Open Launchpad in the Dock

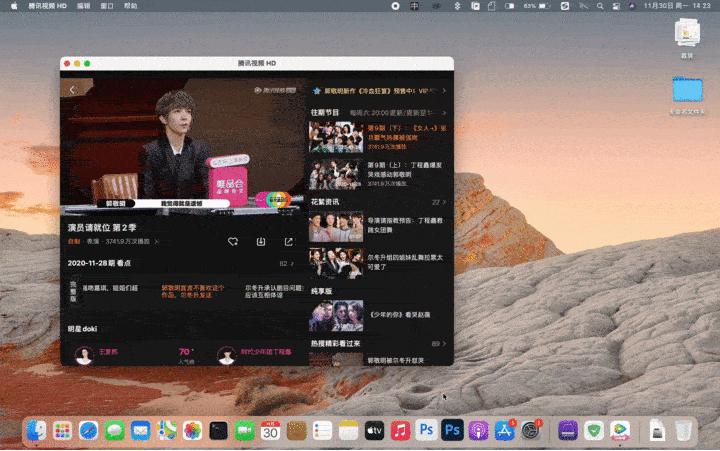point(62,431)
